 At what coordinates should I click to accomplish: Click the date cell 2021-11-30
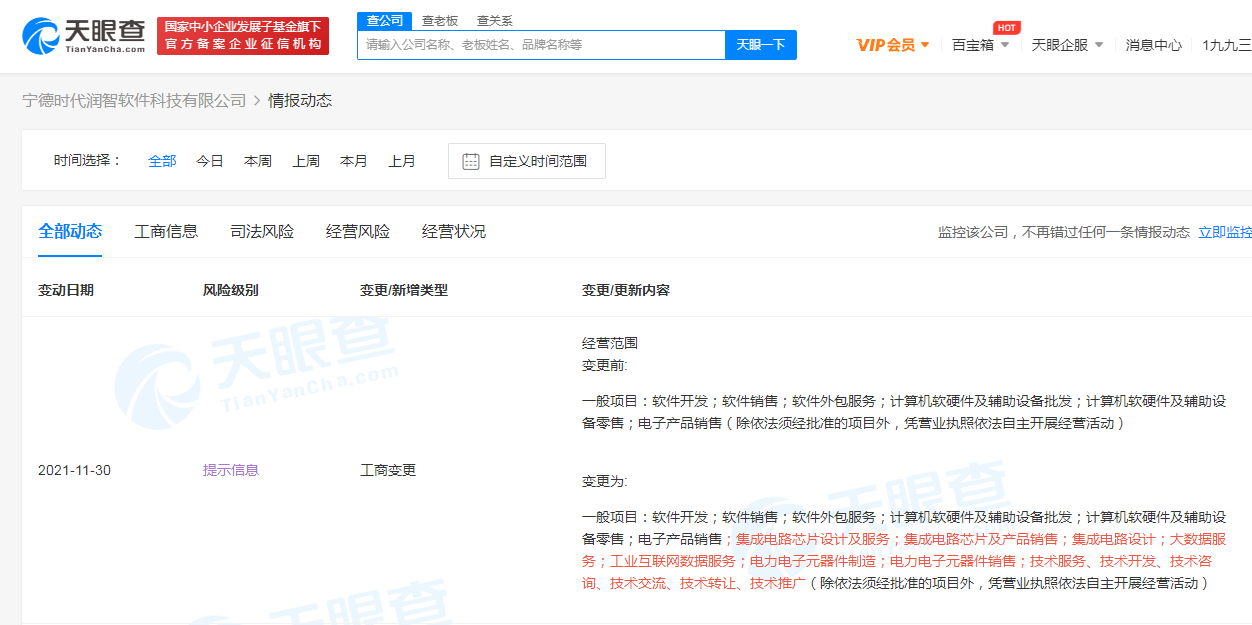click(x=75, y=470)
